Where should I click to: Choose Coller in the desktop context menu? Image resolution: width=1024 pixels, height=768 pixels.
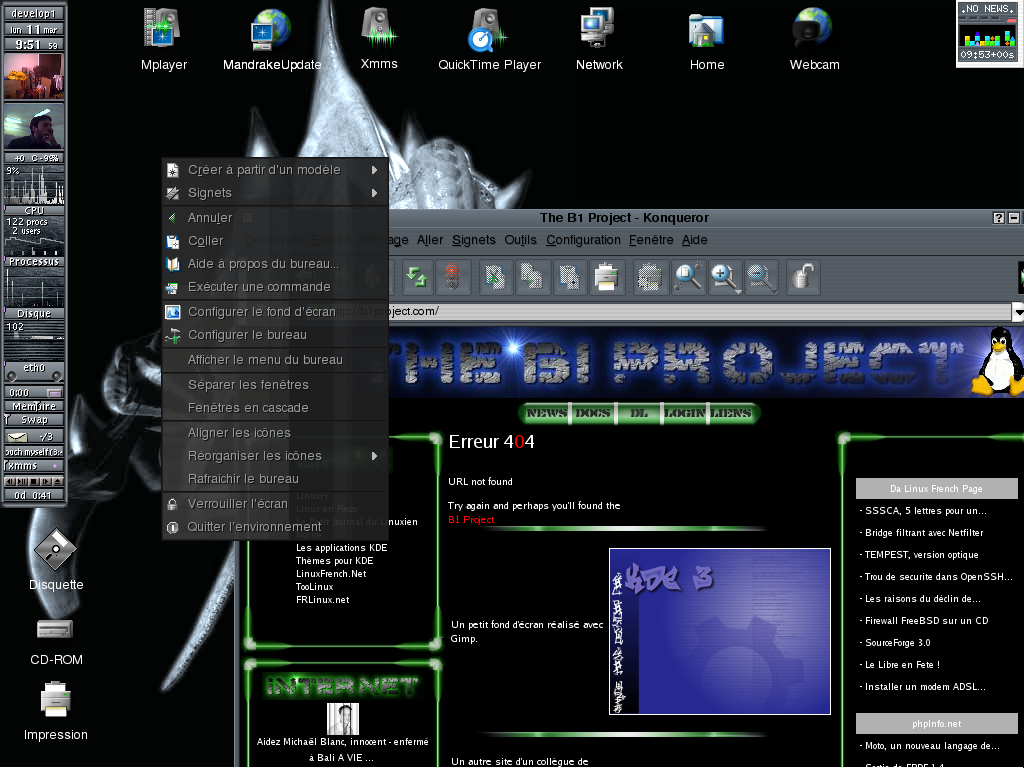[275, 241]
